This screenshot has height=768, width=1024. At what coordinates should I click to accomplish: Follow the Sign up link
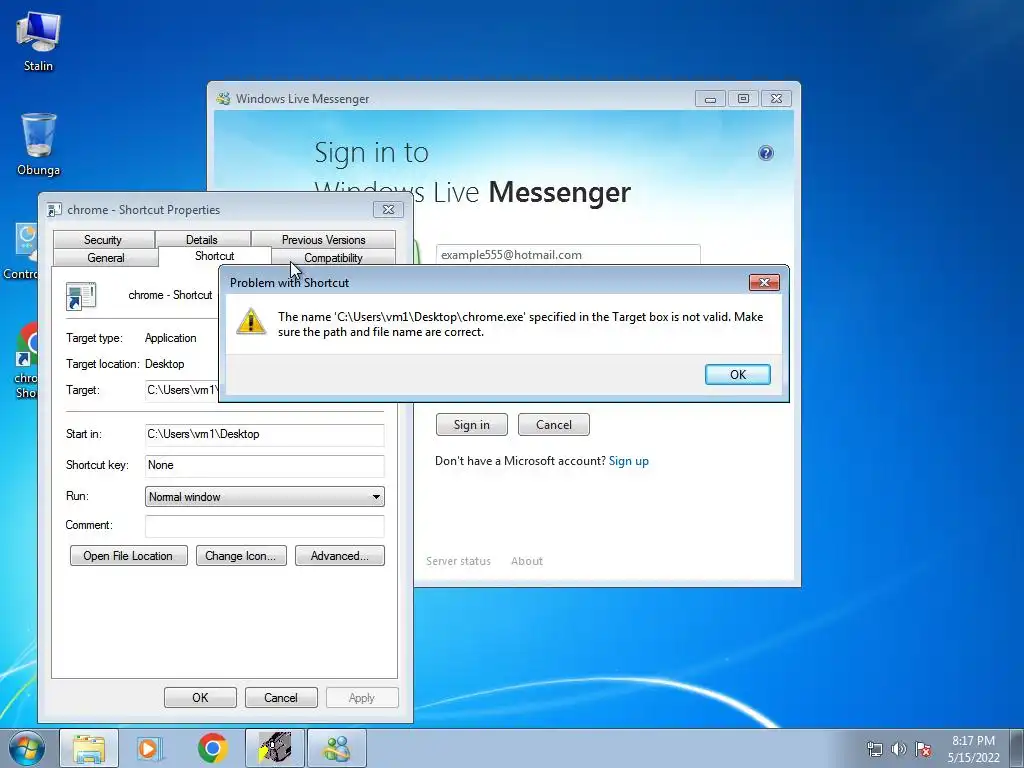point(628,461)
